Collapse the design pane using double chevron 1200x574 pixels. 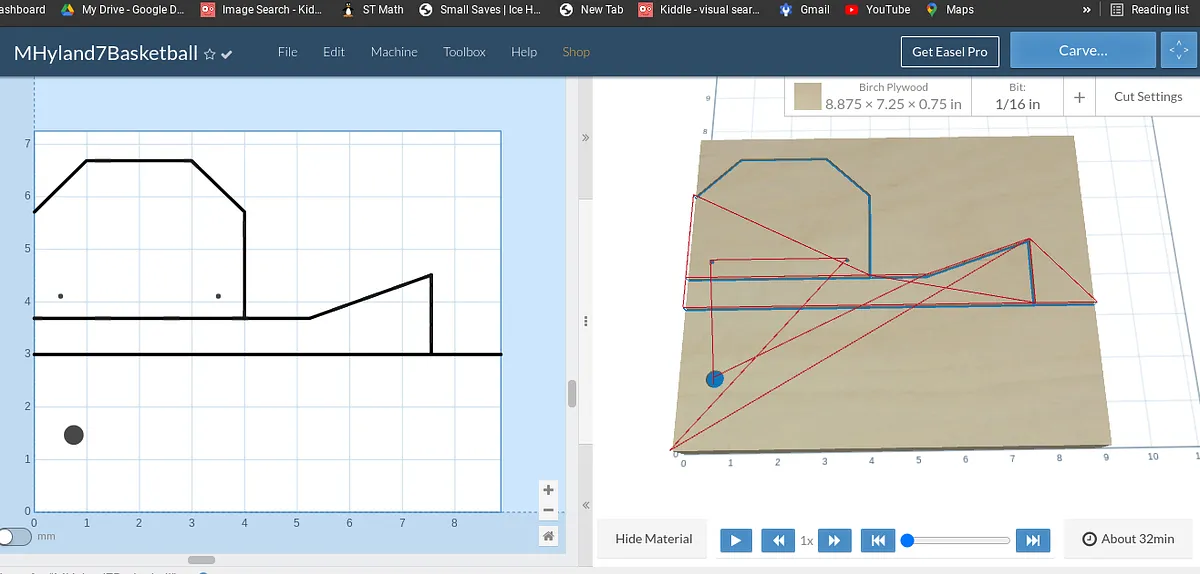click(586, 137)
